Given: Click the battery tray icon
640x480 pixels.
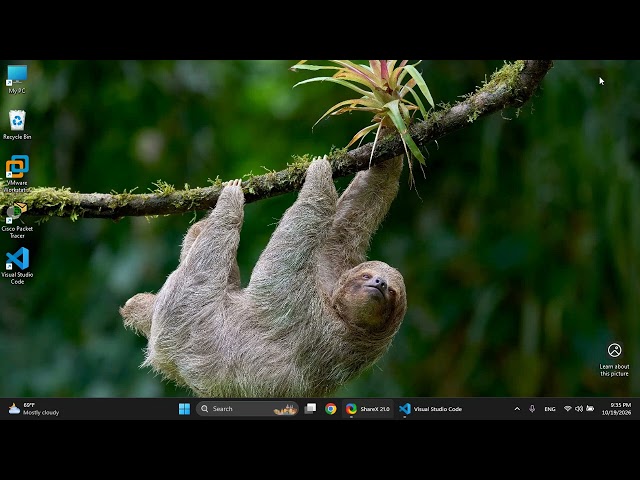Looking at the screenshot, I should [590, 409].
